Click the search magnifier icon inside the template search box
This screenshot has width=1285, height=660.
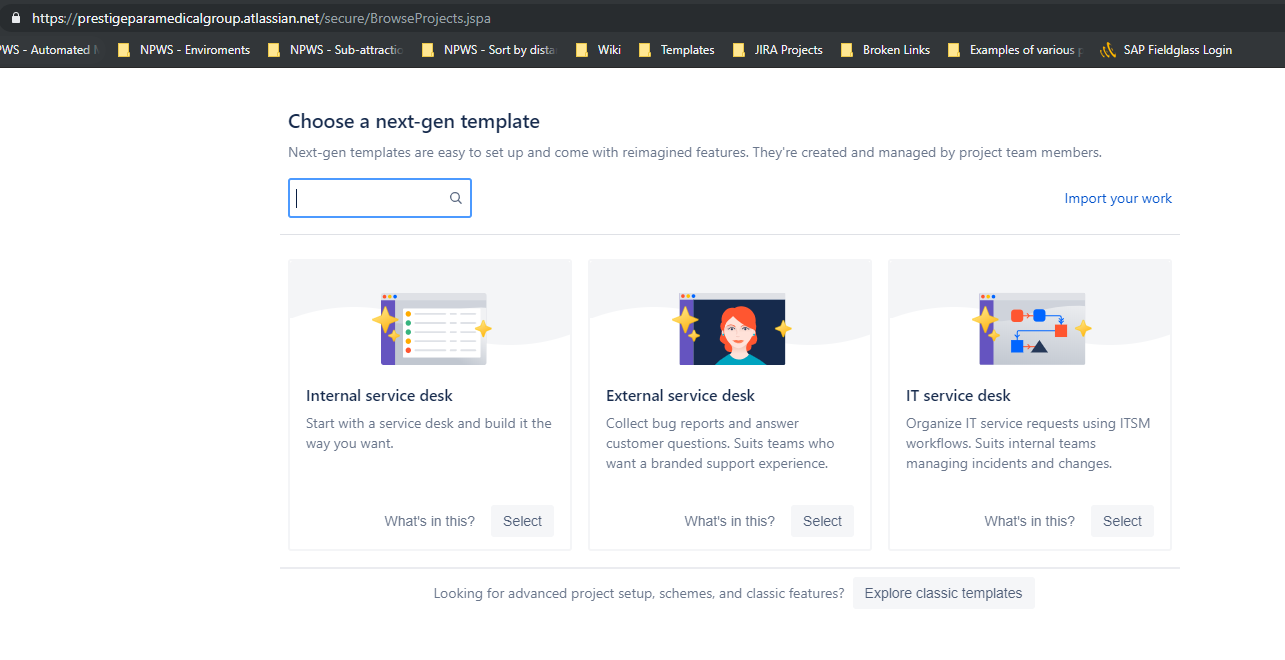[x=455, y=197]
